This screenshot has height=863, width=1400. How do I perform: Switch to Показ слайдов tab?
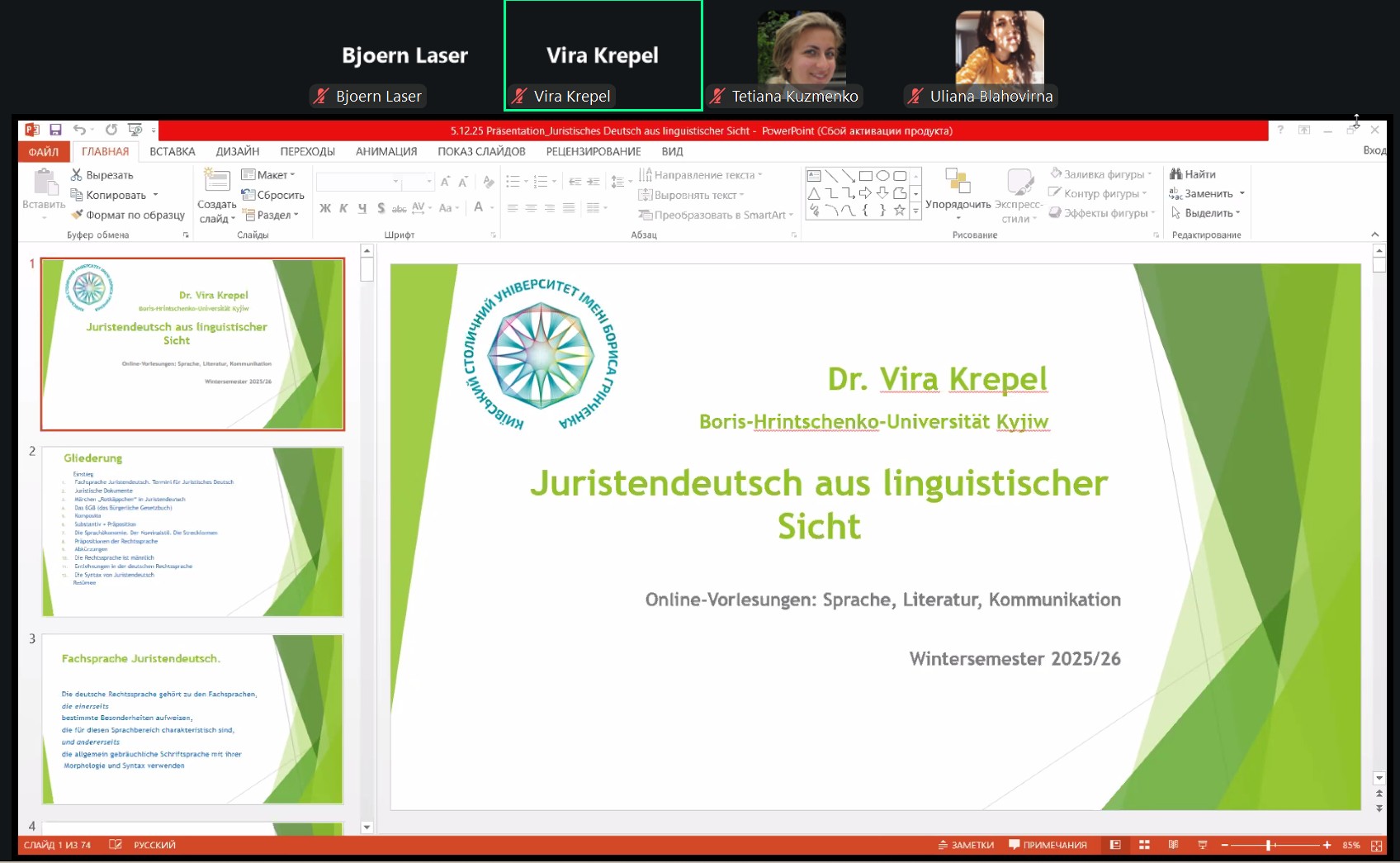pos(481,152)
